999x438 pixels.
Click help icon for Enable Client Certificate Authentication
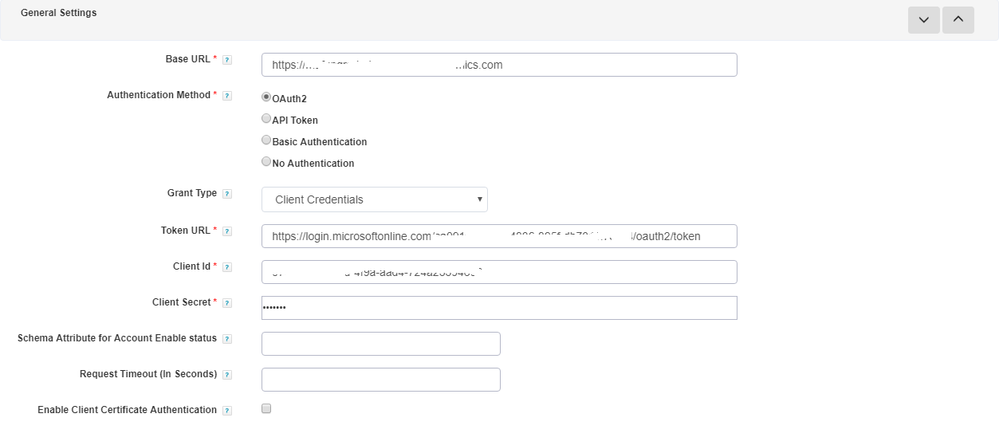227,410
